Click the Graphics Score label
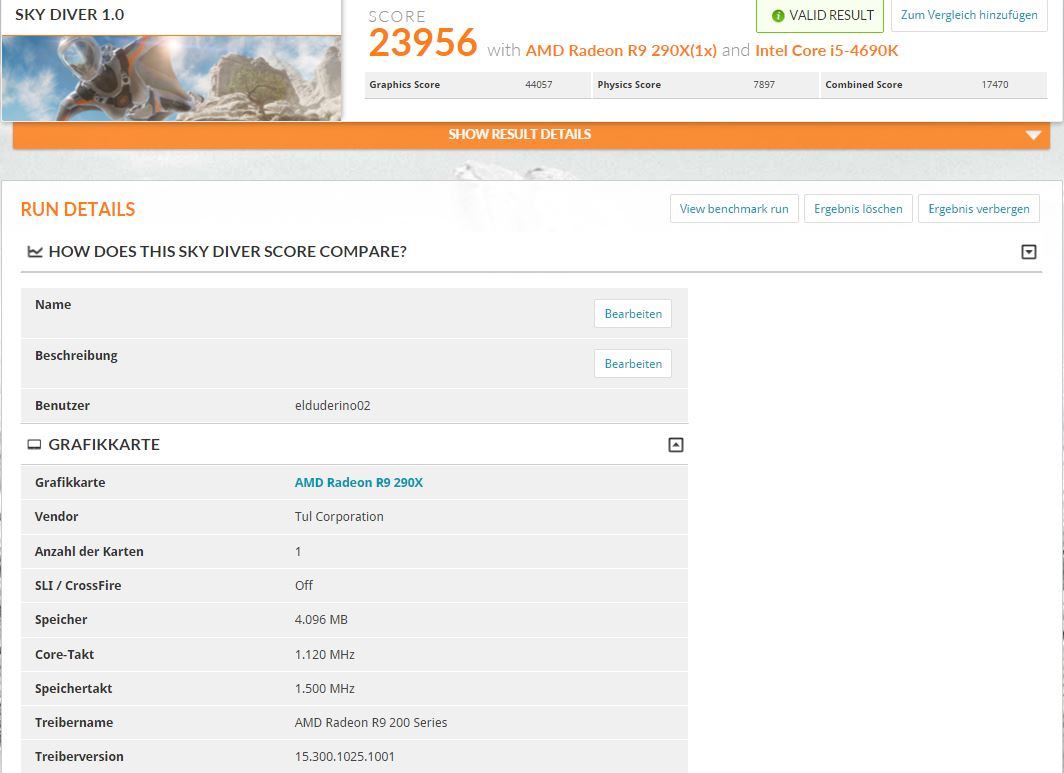Screen dimensions: 1064x773 pyautogui.click(x=404, y=85)
